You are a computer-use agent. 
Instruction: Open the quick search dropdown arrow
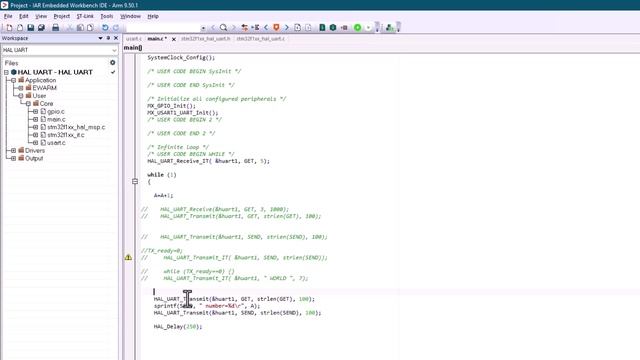click(203, 28)
